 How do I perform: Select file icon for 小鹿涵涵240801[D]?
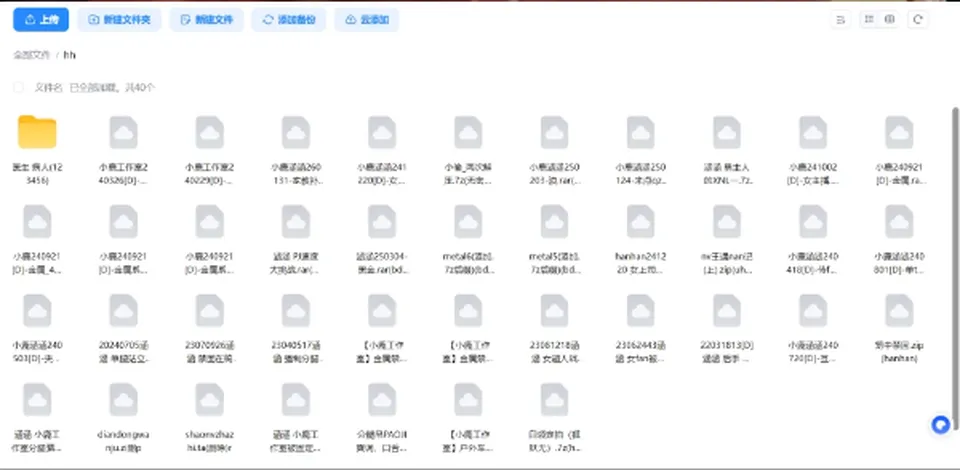(x=899, y=222)
